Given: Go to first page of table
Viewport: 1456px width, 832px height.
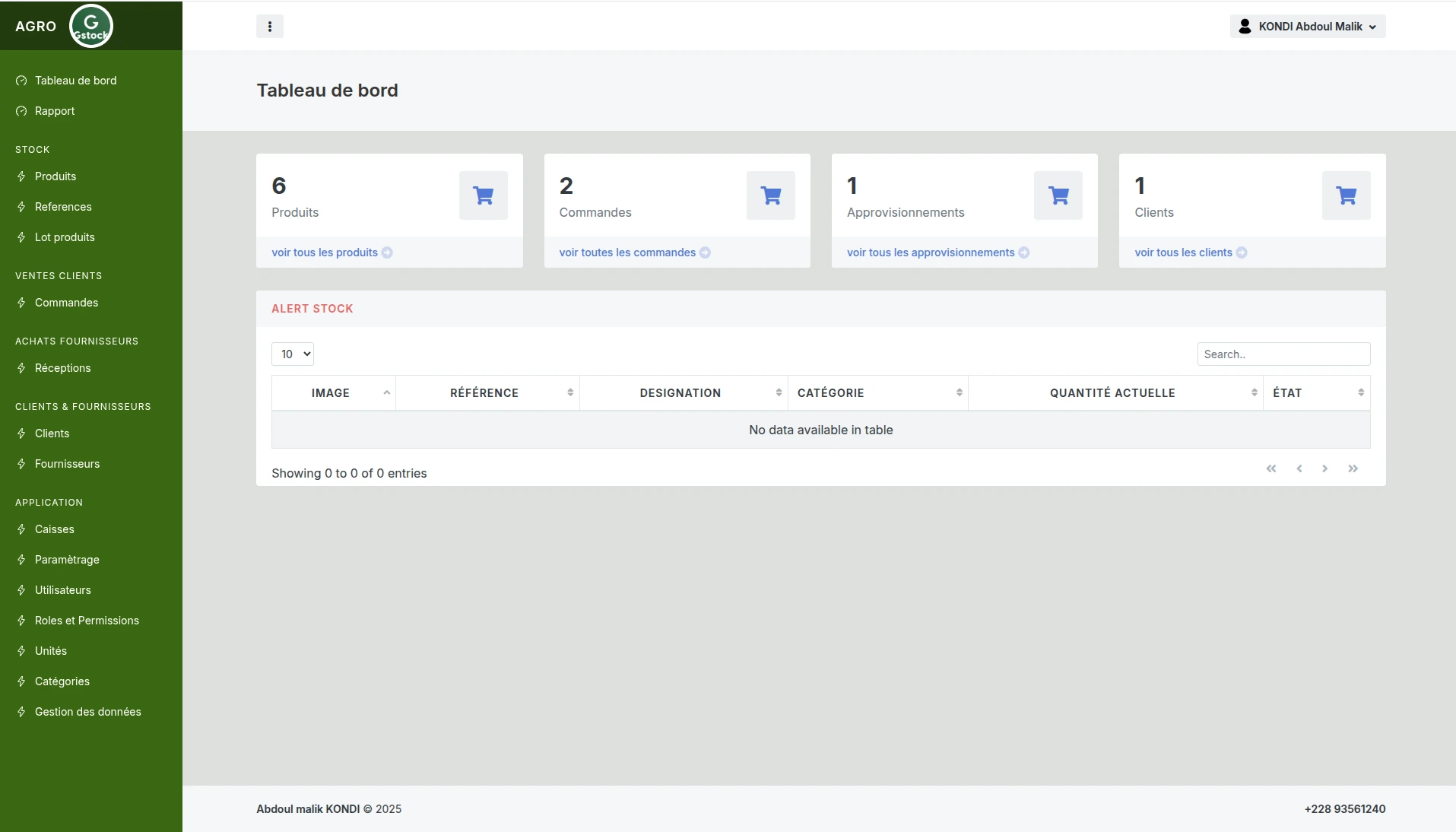Looking at the screenshot, I should click(1271, 468).
